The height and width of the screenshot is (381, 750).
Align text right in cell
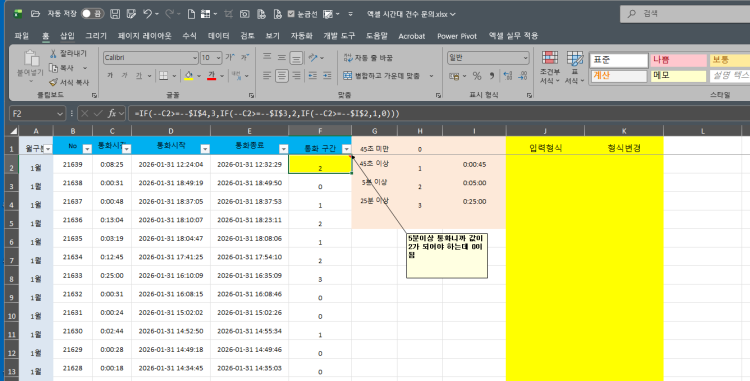(297, 76)
